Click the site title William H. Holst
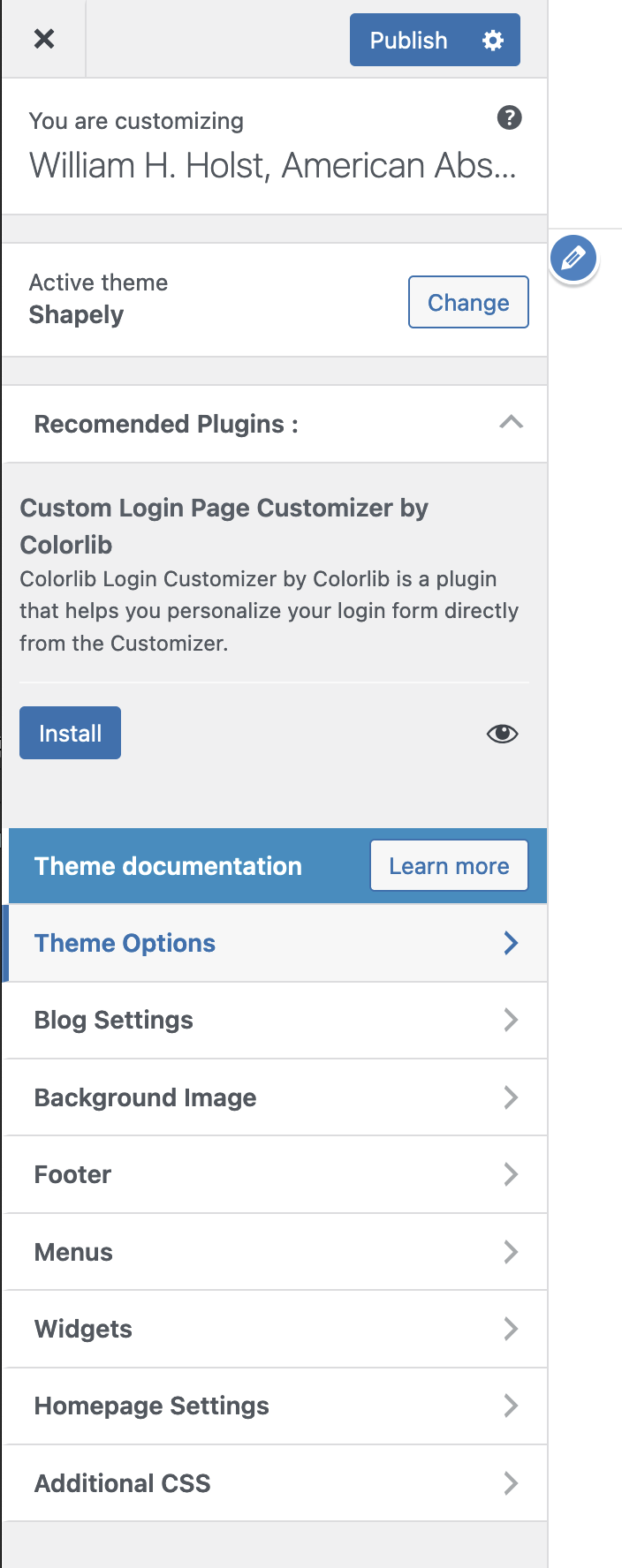 [272, 166]
